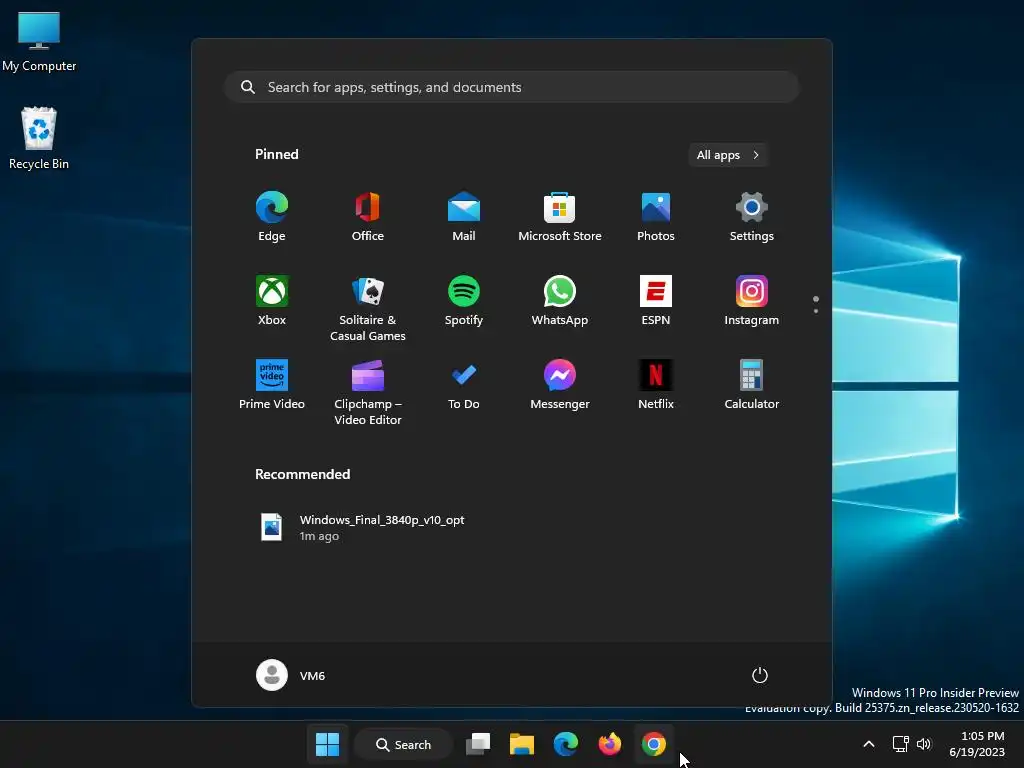Image resolution: width=1024 pixels, height=768 pixels.
Task: Open the network status tray icon
Action: (901, 744)
